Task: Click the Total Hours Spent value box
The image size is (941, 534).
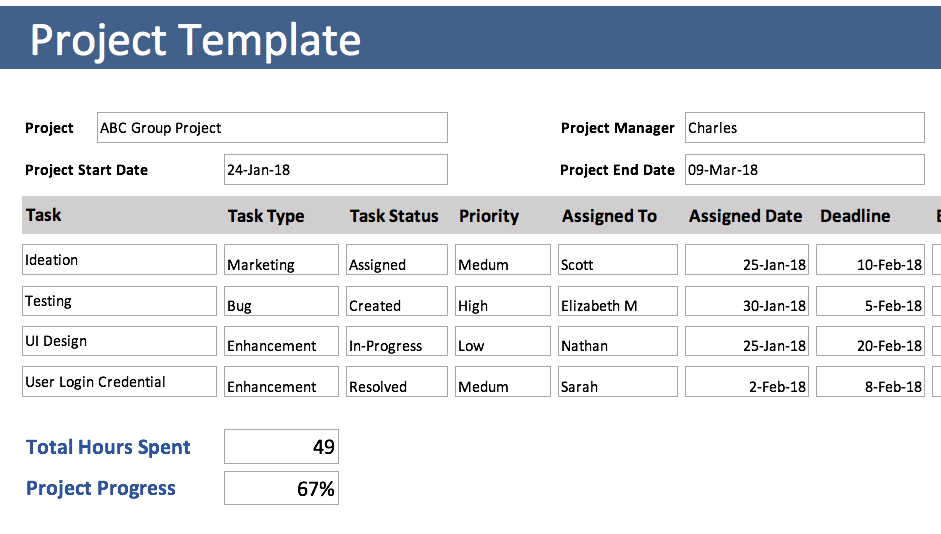Action: coord(281,447)
